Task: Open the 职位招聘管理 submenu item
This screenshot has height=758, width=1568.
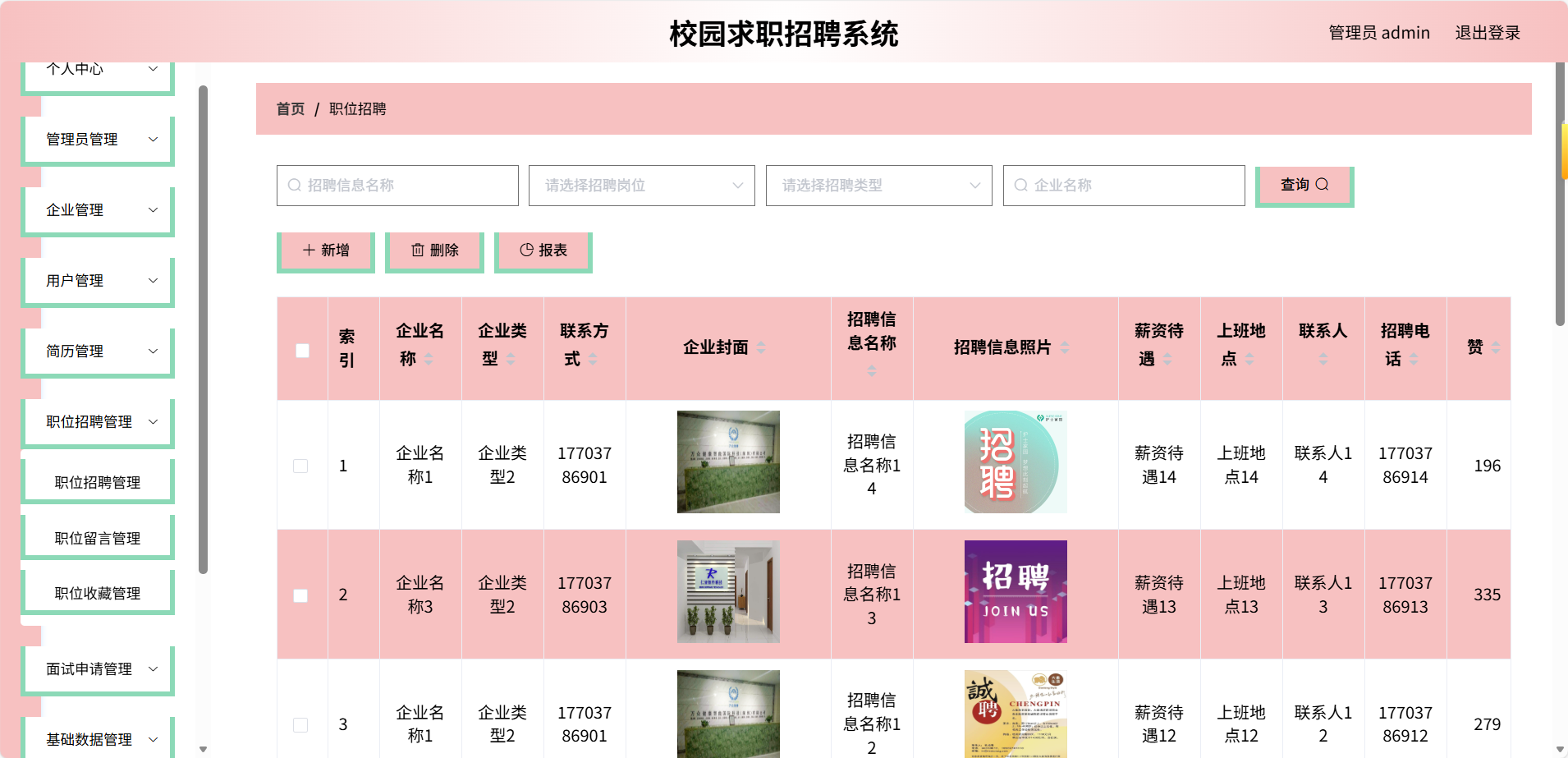Action: (98, 482)
